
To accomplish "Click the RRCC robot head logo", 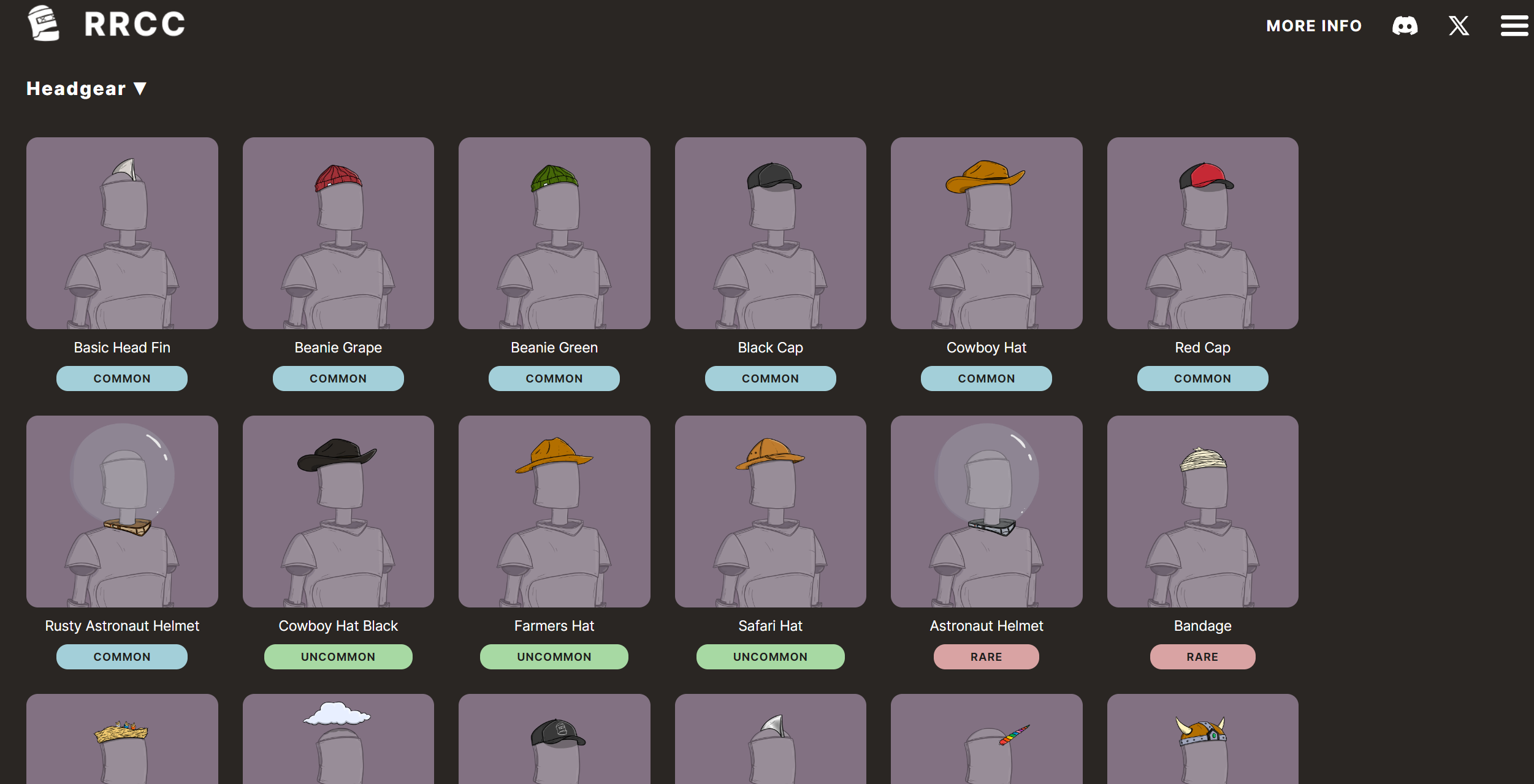I will coord(44,23).
